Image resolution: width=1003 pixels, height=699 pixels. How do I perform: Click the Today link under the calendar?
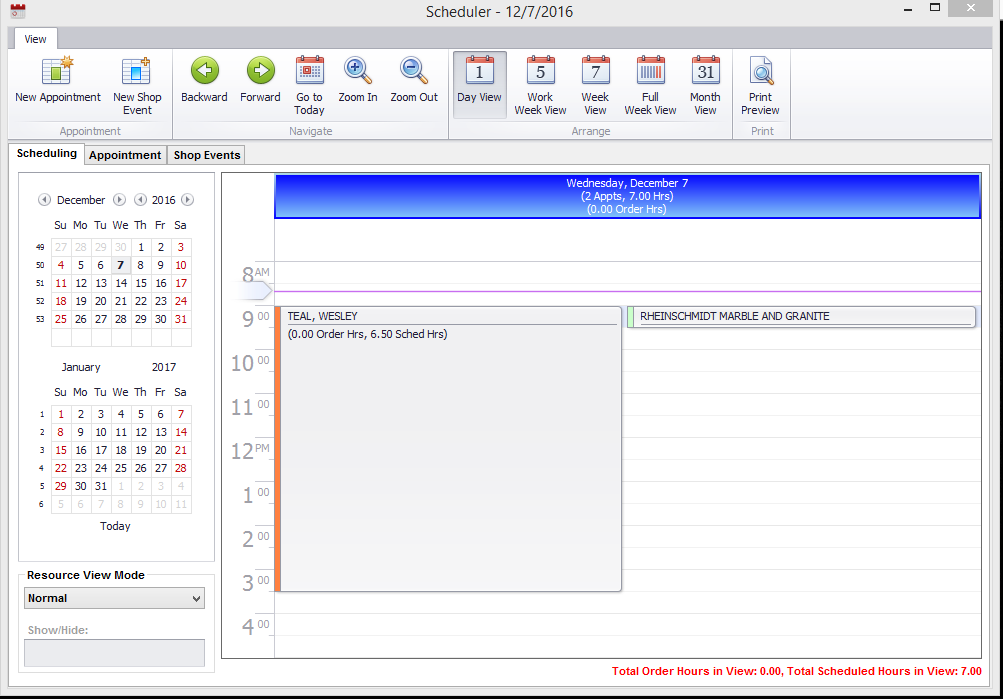(x=115, y=526)
